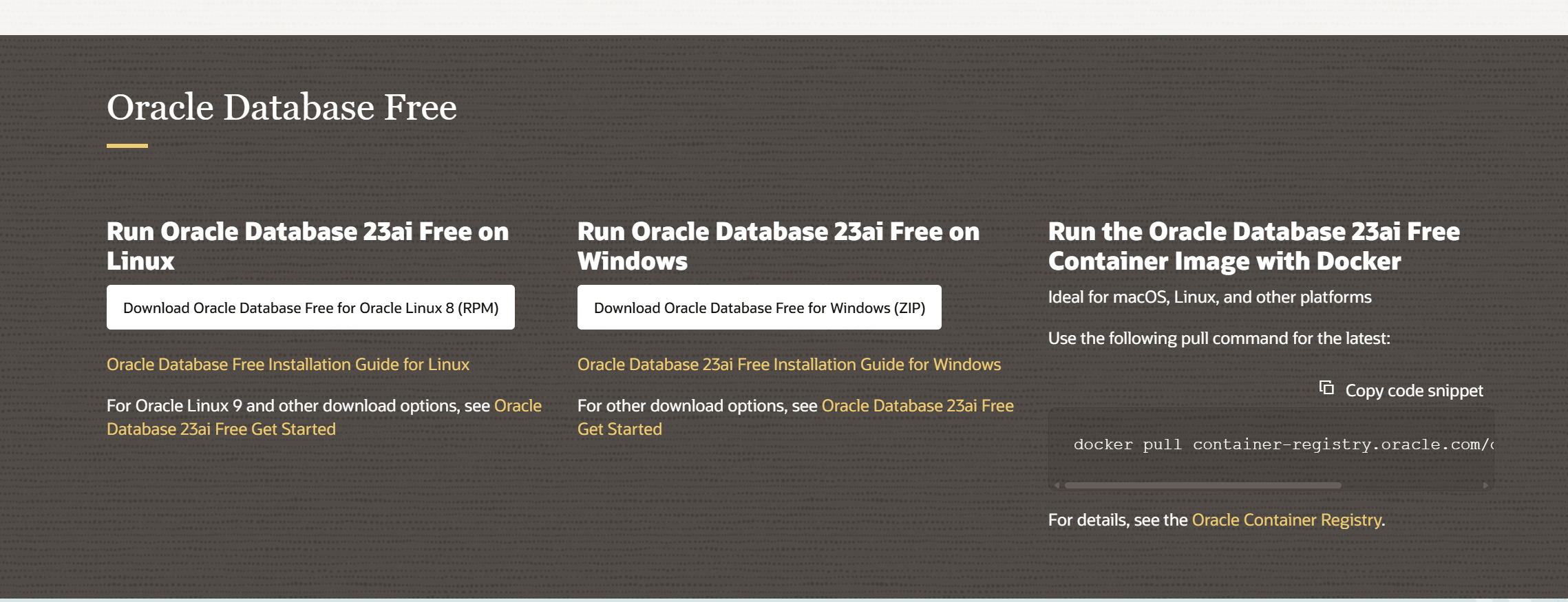Click the code box horizontal scrollbar thumb
Image resolution: width=1568 pixels, height=602 pixels.
point(1203,485)
